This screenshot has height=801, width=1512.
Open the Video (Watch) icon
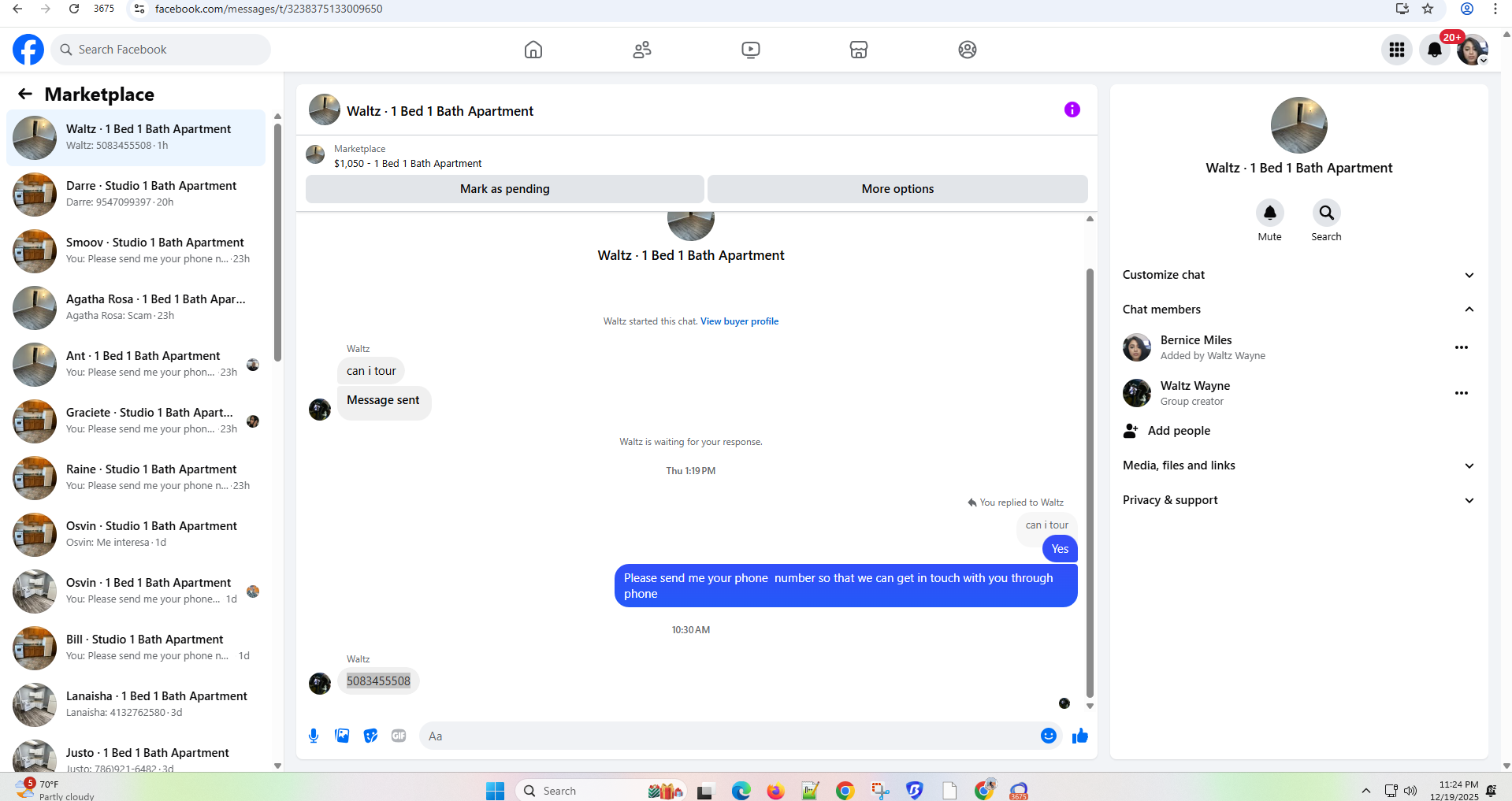pos(751,50)
